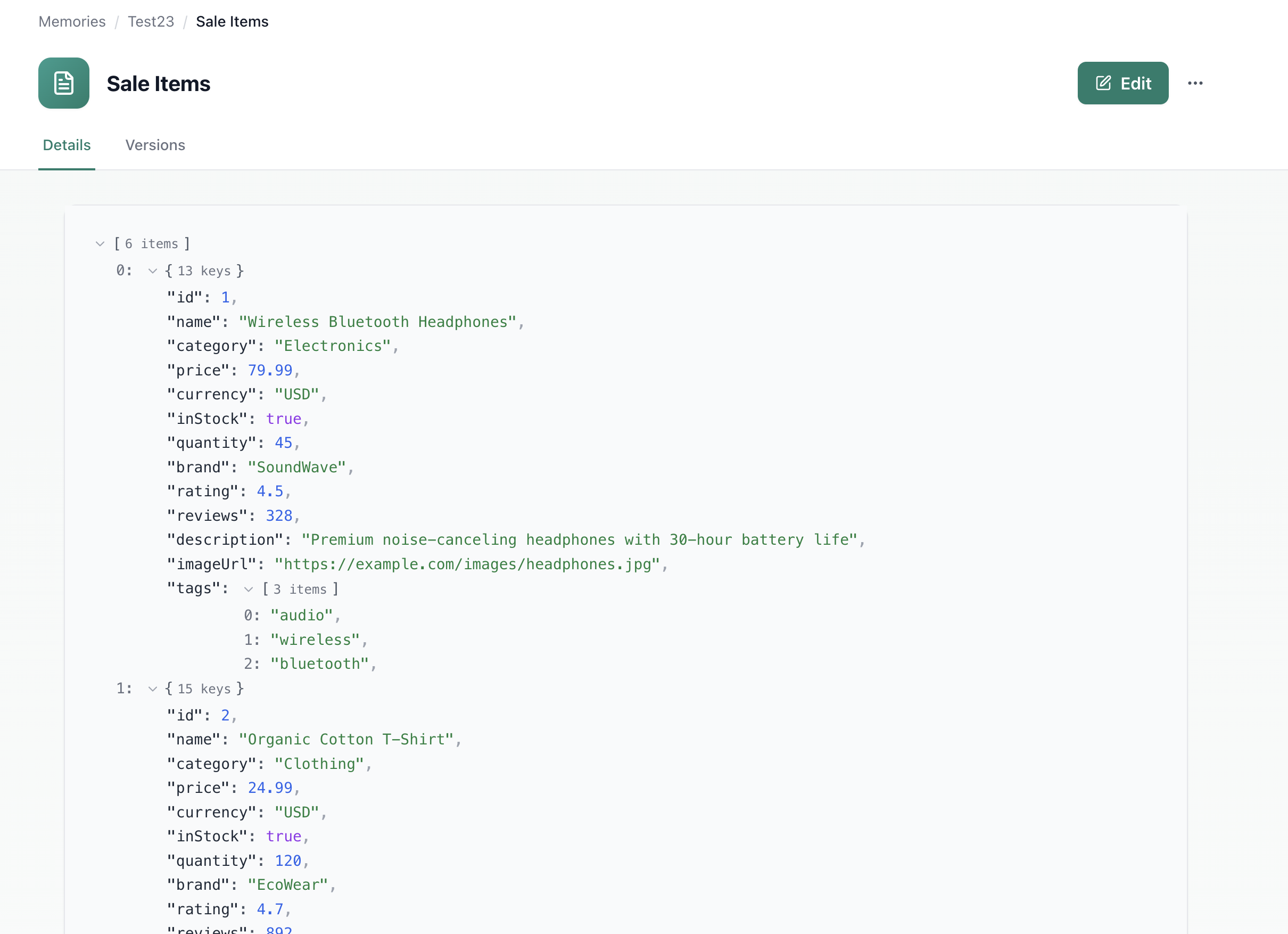Image resolution: width=1288 pixels, height=934 pixels.
Task: Collapse the tags 3-items array
Action: pos(248,589)
